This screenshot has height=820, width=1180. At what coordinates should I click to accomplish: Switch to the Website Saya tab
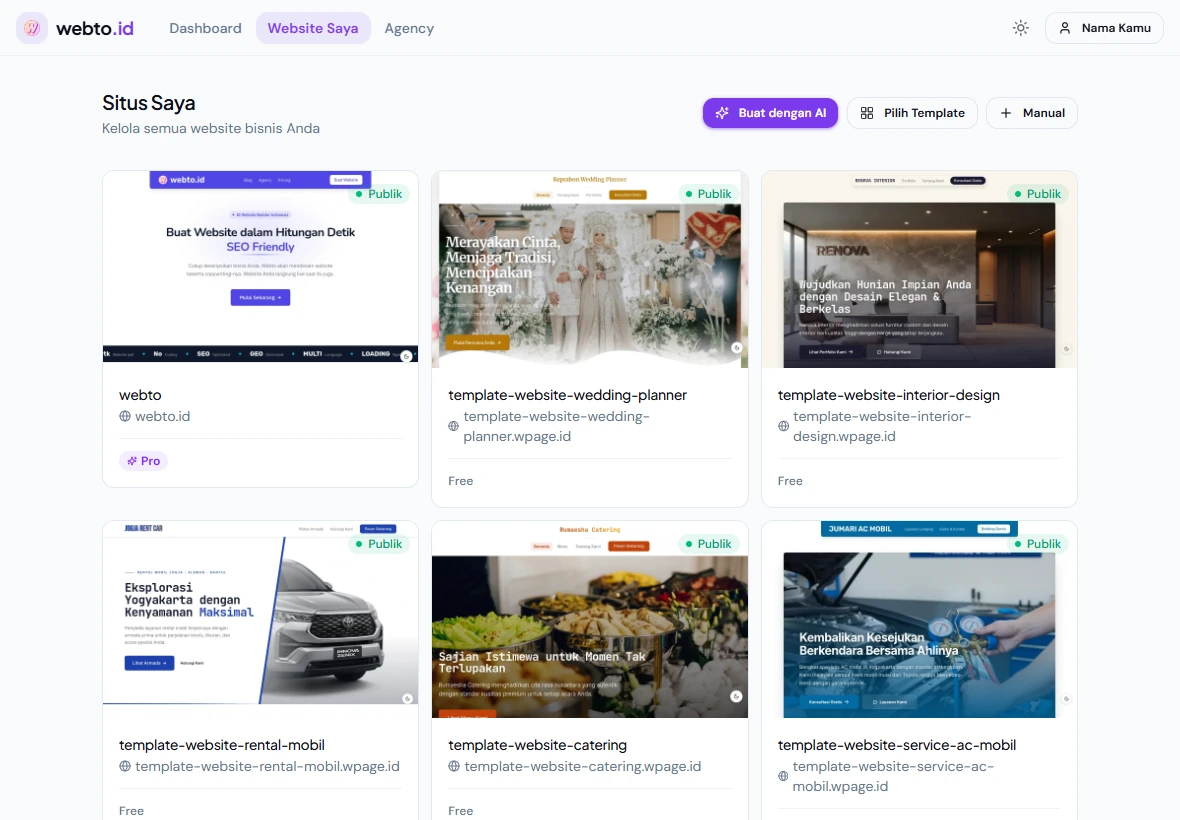313,28
